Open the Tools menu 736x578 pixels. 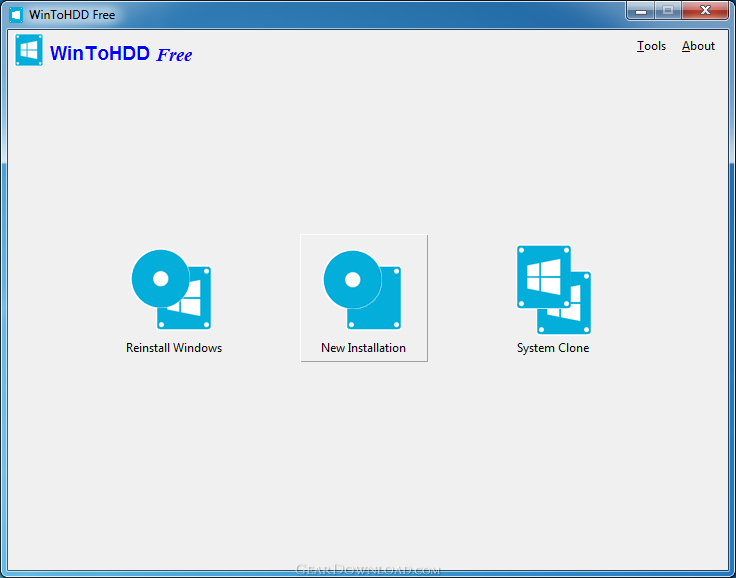click(x=651, y=46)
